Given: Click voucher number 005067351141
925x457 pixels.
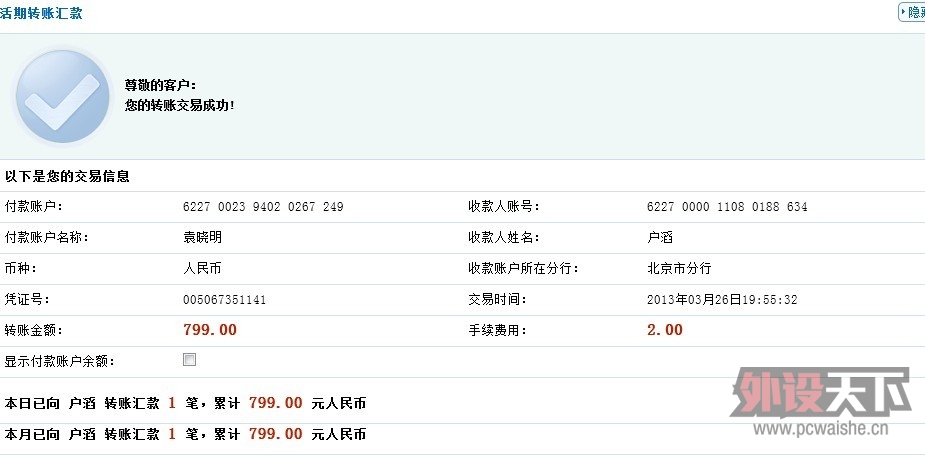Looking at the screenshot, I should [x=224, y=300].
